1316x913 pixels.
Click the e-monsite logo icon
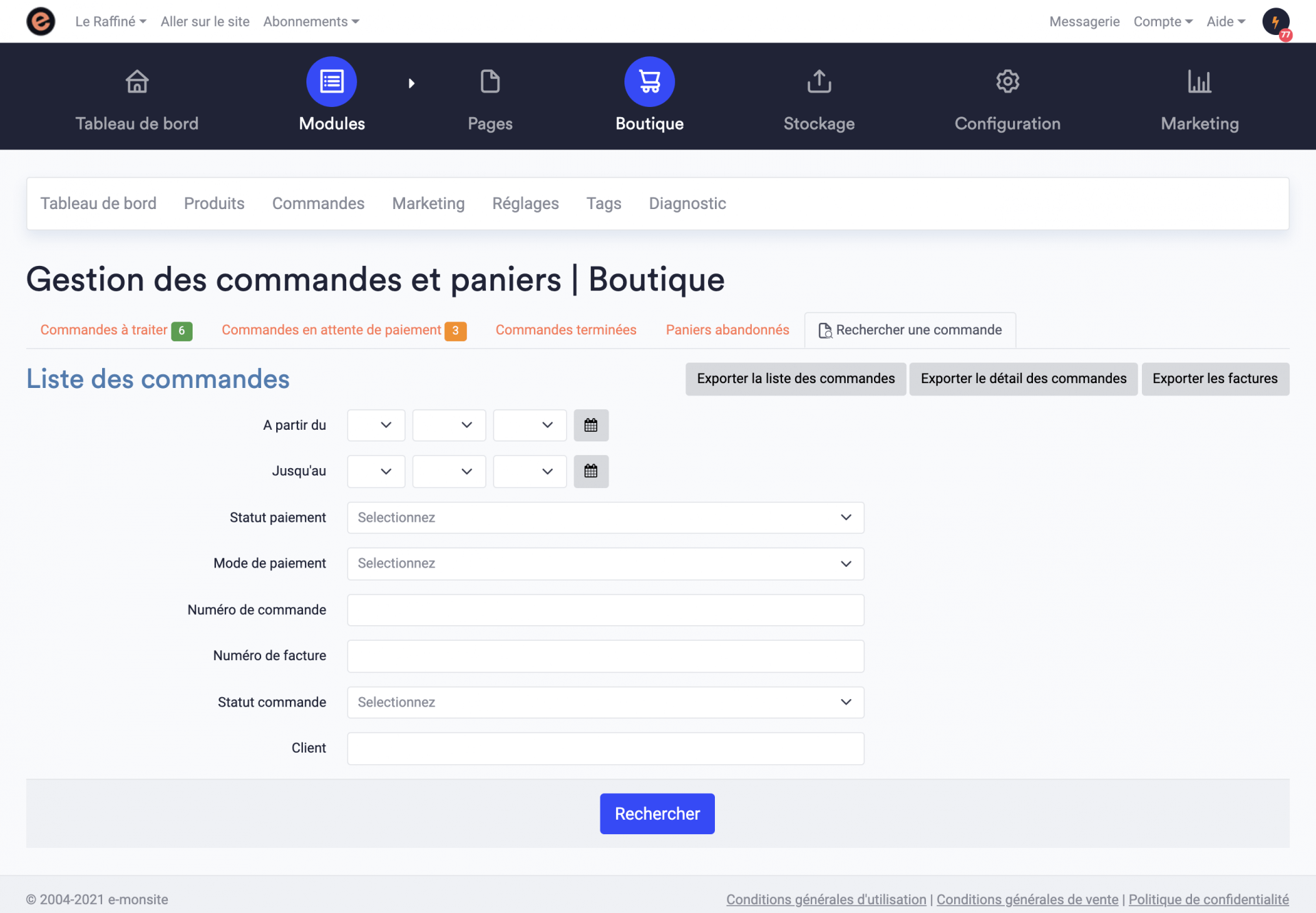click(40, 21)
